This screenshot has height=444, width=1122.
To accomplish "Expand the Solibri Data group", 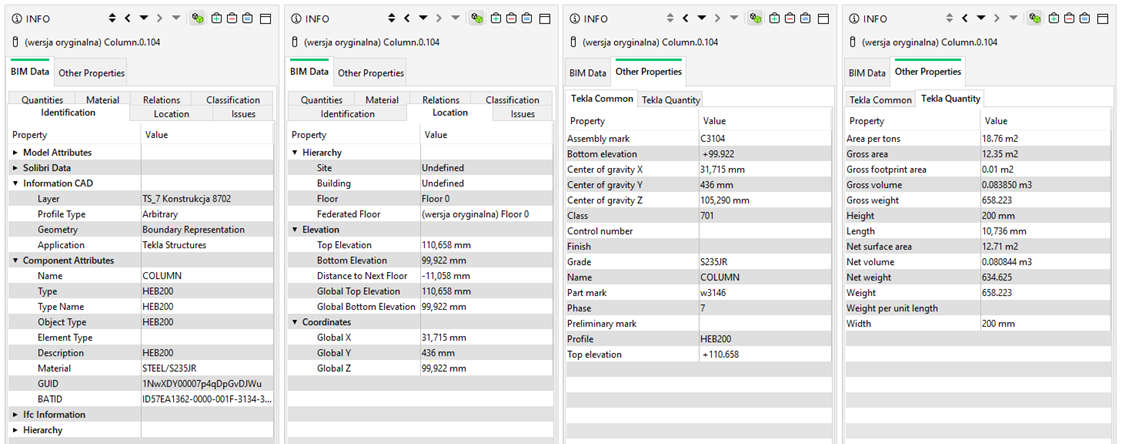I will tap(16, 168).
